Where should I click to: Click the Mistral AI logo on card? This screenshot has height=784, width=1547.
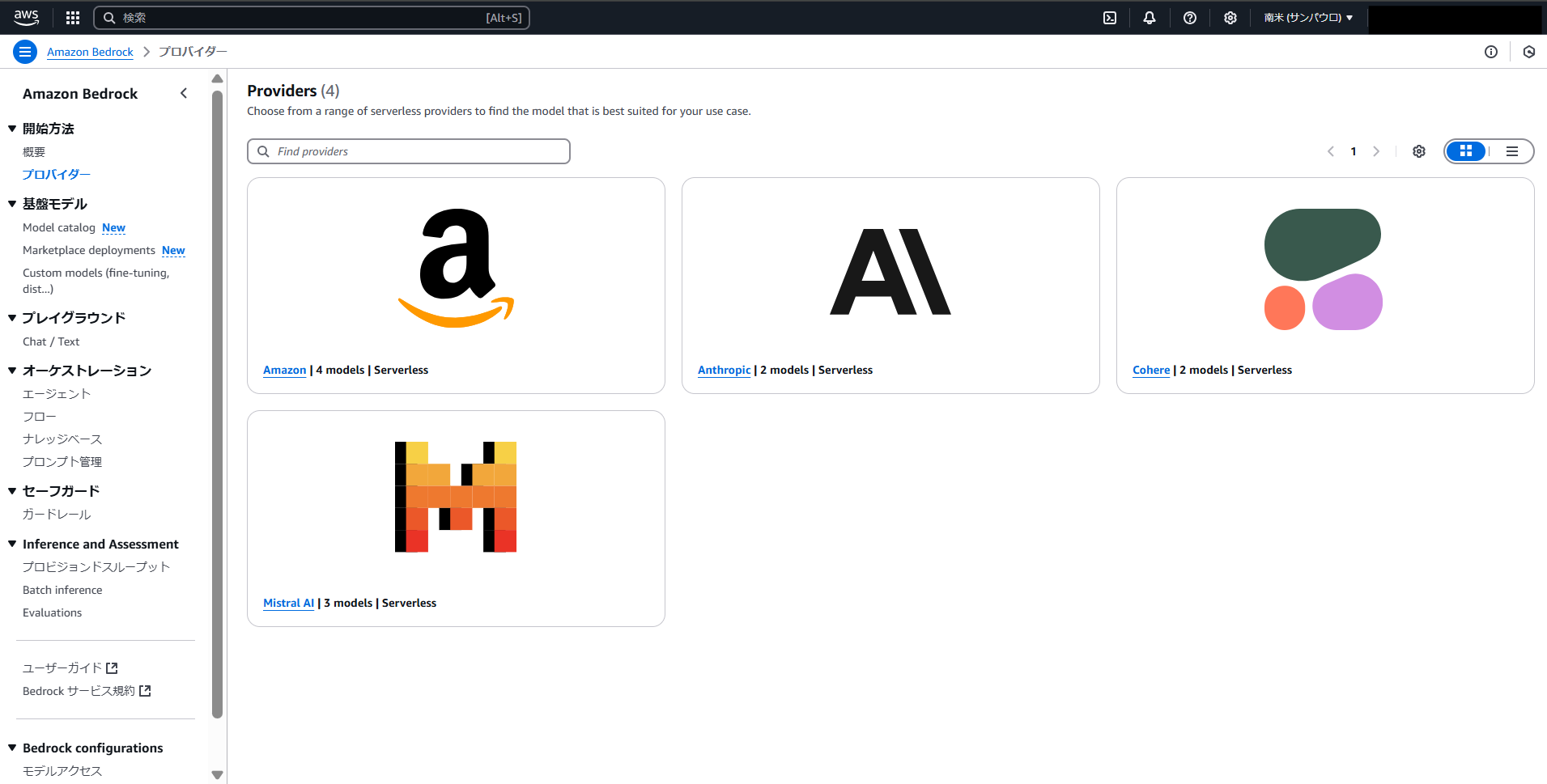(x=456, y=497)
